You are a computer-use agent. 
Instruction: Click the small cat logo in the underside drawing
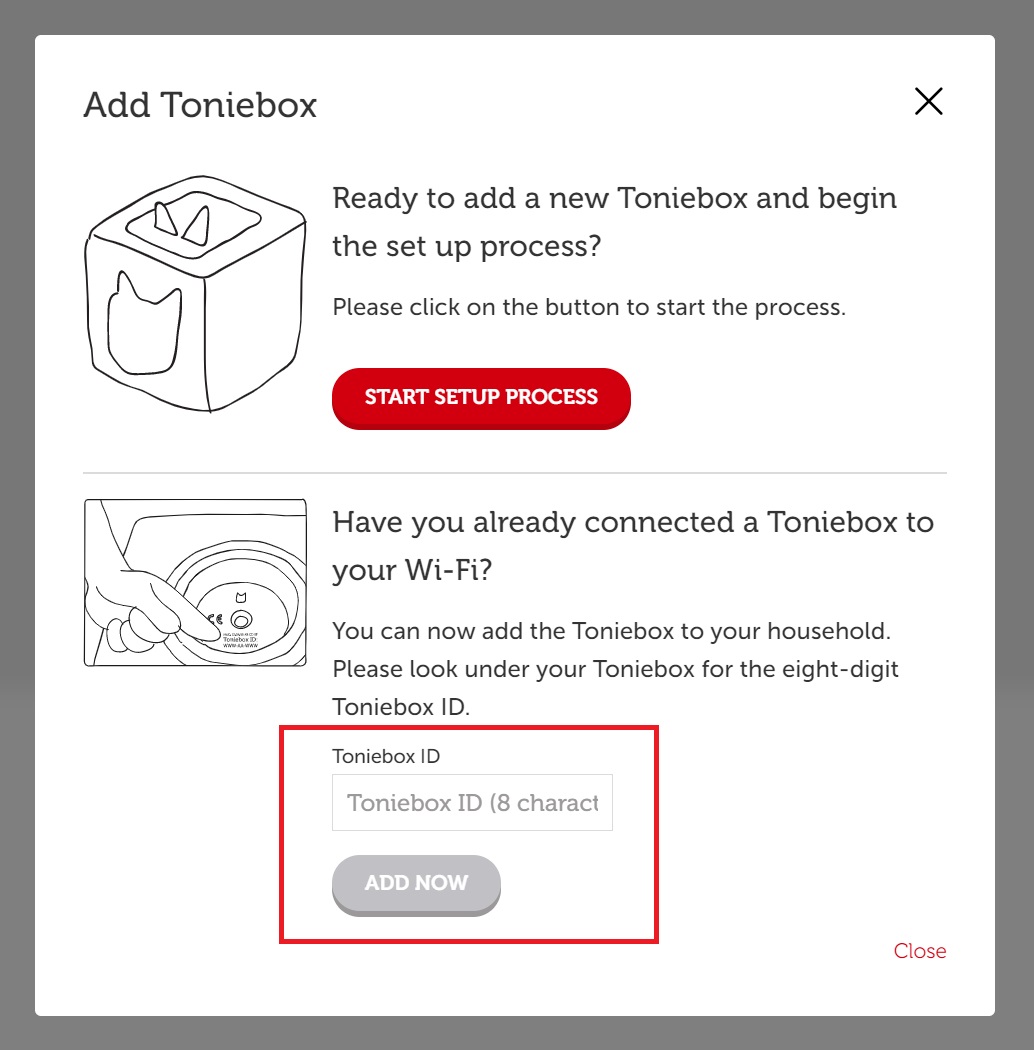pos(241,597)
